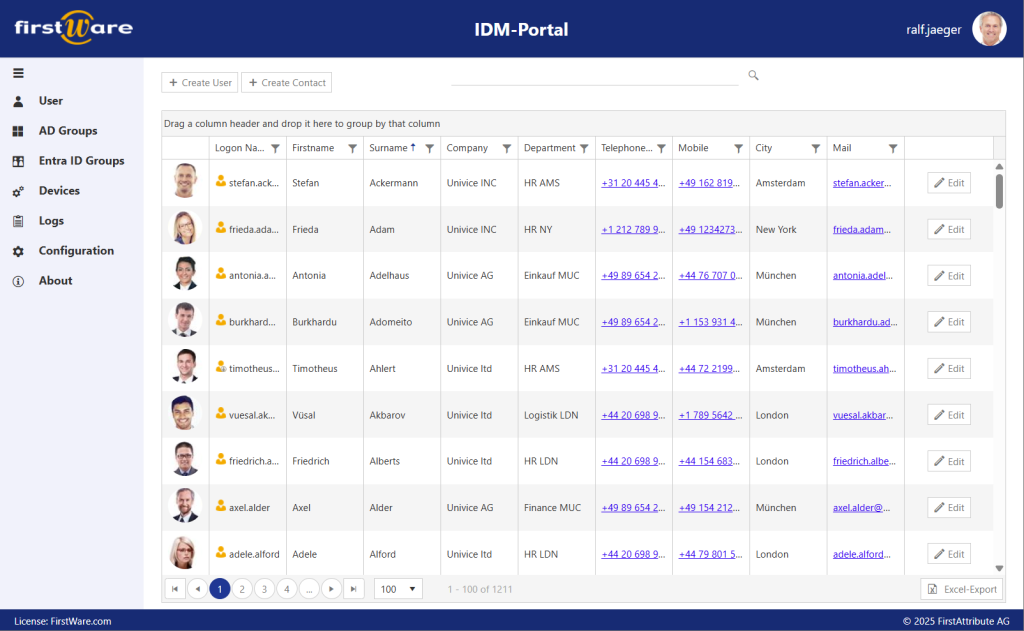Open AD Groups in sidebar
This screenshot has height=631, width=1024.
(x=68, y=131)
